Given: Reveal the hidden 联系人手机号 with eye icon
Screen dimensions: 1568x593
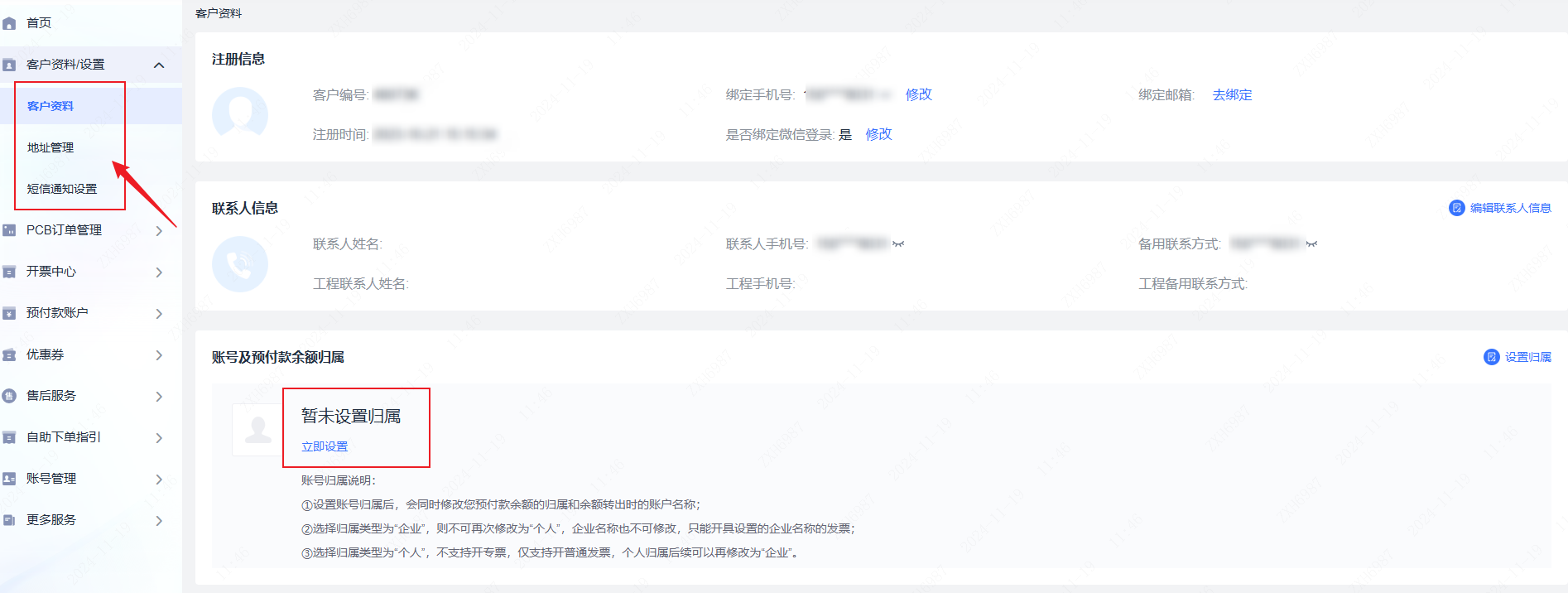Looking at the screenshot, I should click(898, 243).
